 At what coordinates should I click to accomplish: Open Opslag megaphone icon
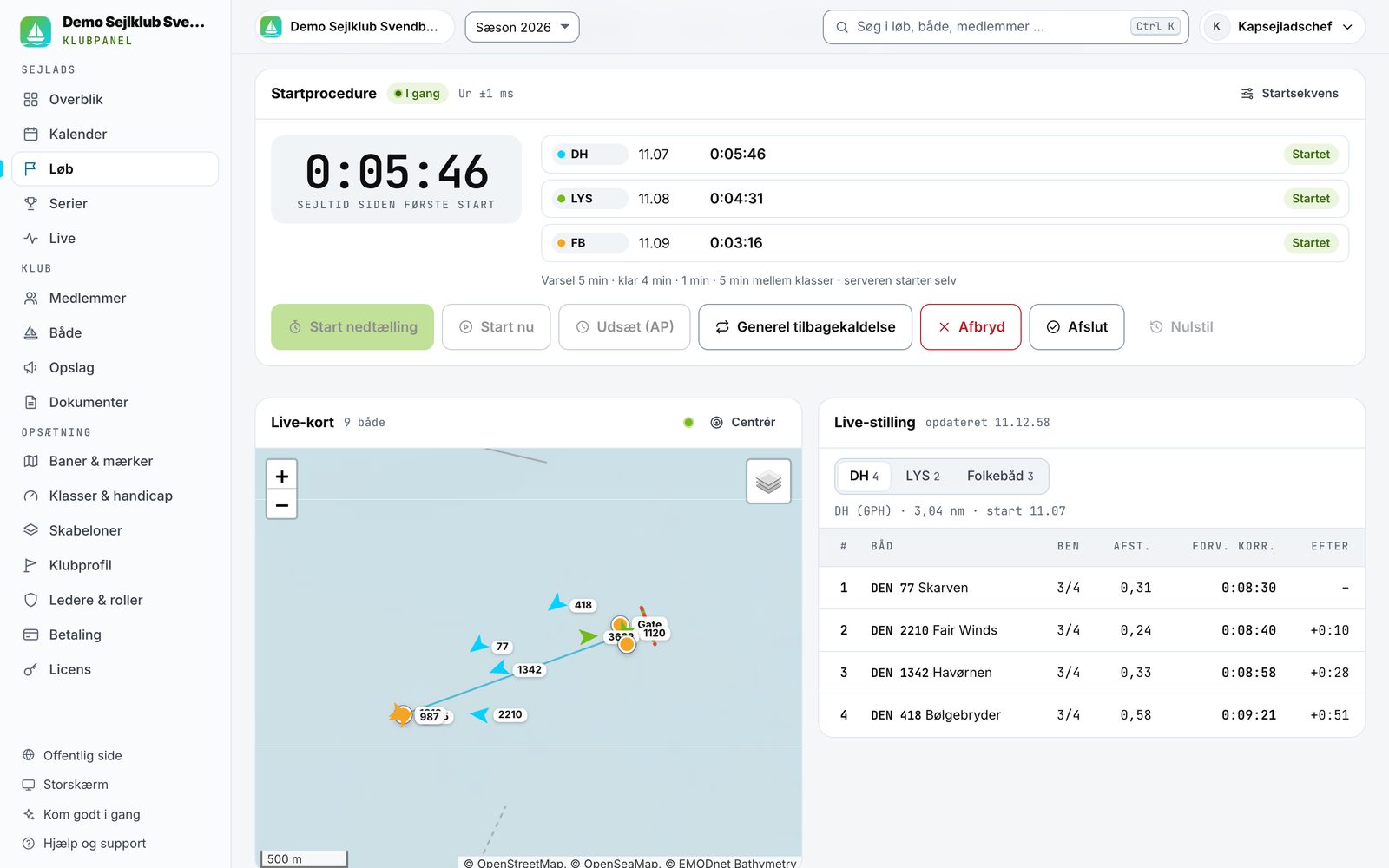[31, 368]
